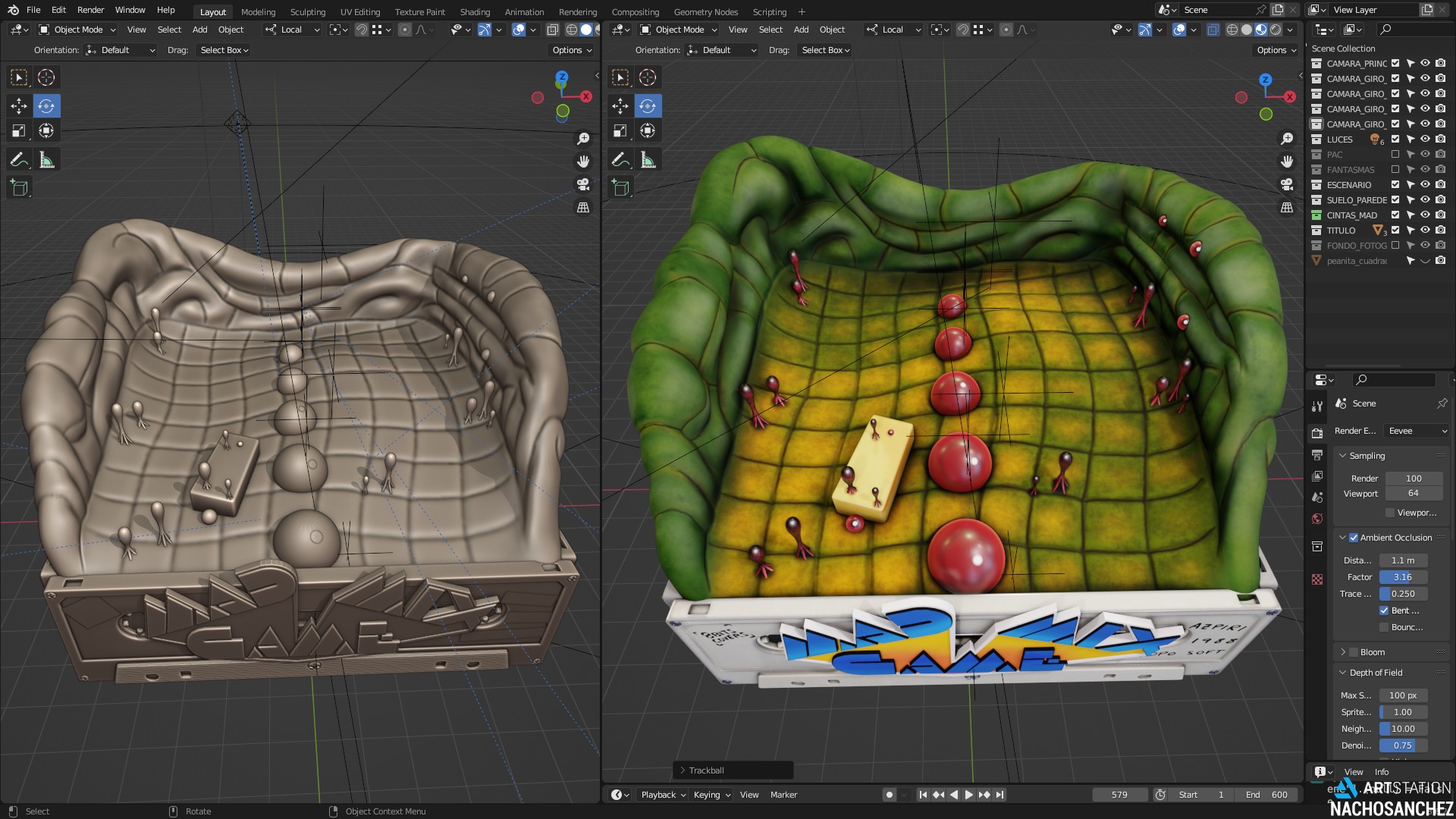The width and height of the screenshot is (1456, 819).
Task: Expand the Bloom panel
Action: coord(1343,652)
